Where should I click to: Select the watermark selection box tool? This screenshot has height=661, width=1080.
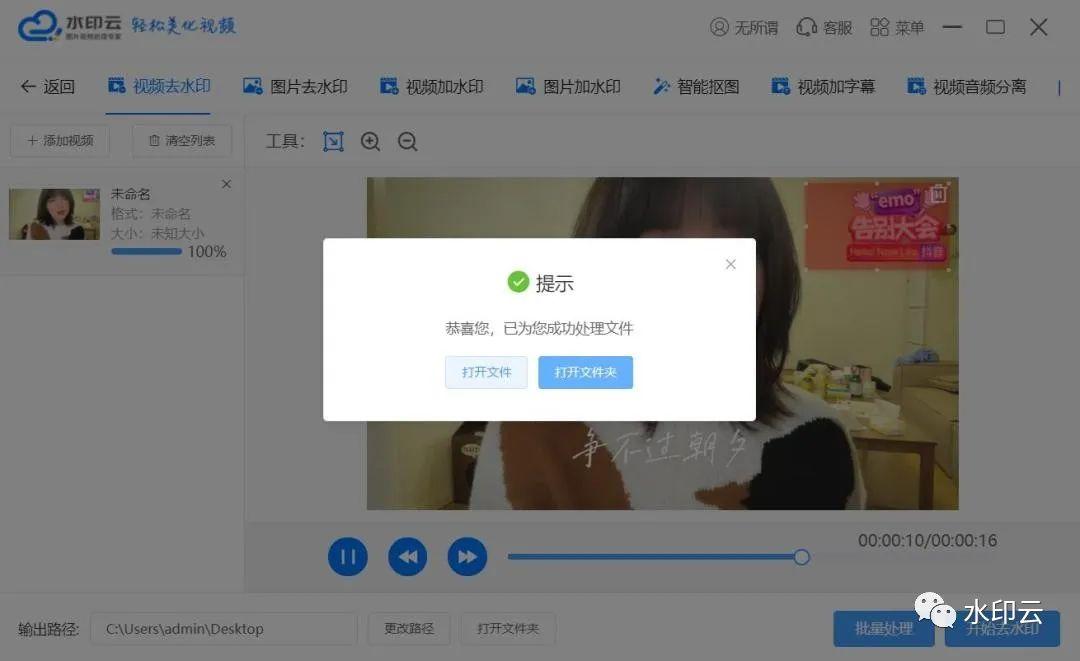click(x=333, y=141)
